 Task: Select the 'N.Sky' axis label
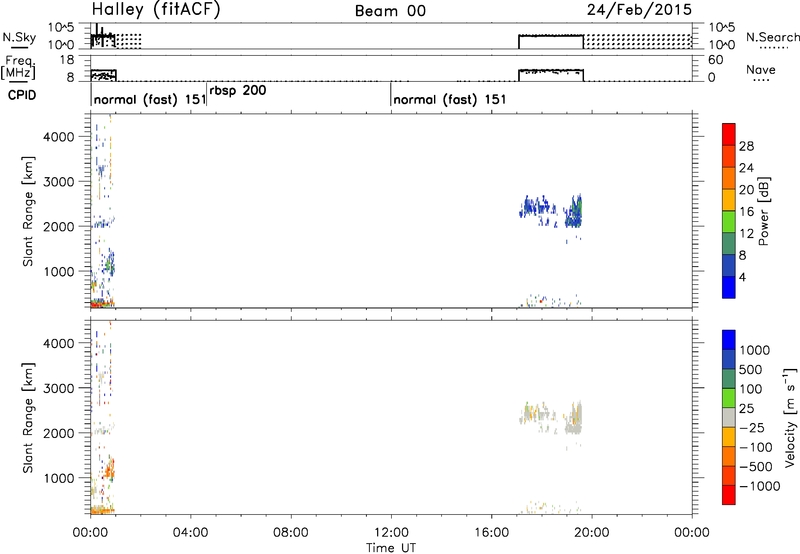point(19,37)
